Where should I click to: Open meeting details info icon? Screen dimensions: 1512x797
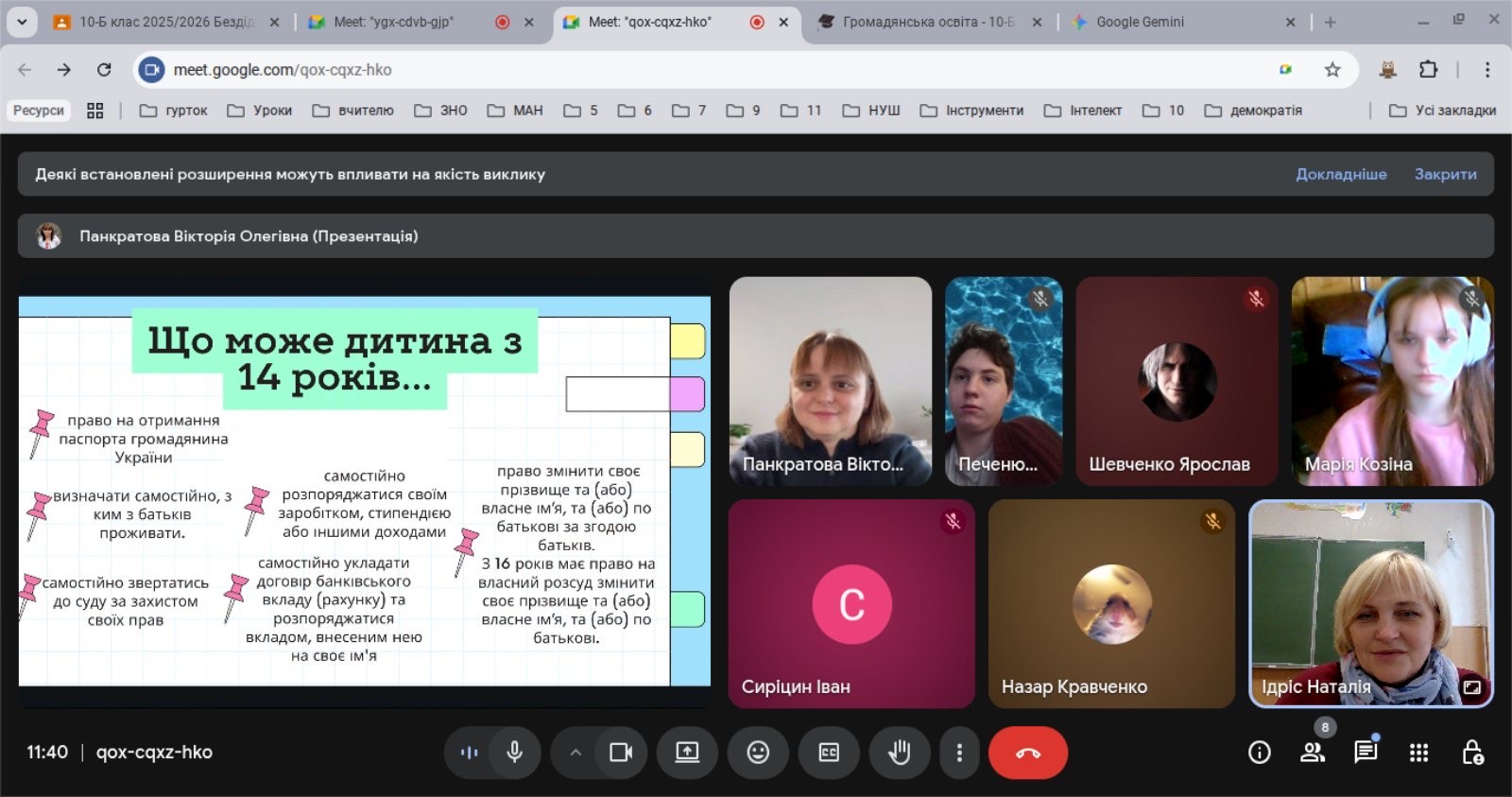click(1259, 753)
